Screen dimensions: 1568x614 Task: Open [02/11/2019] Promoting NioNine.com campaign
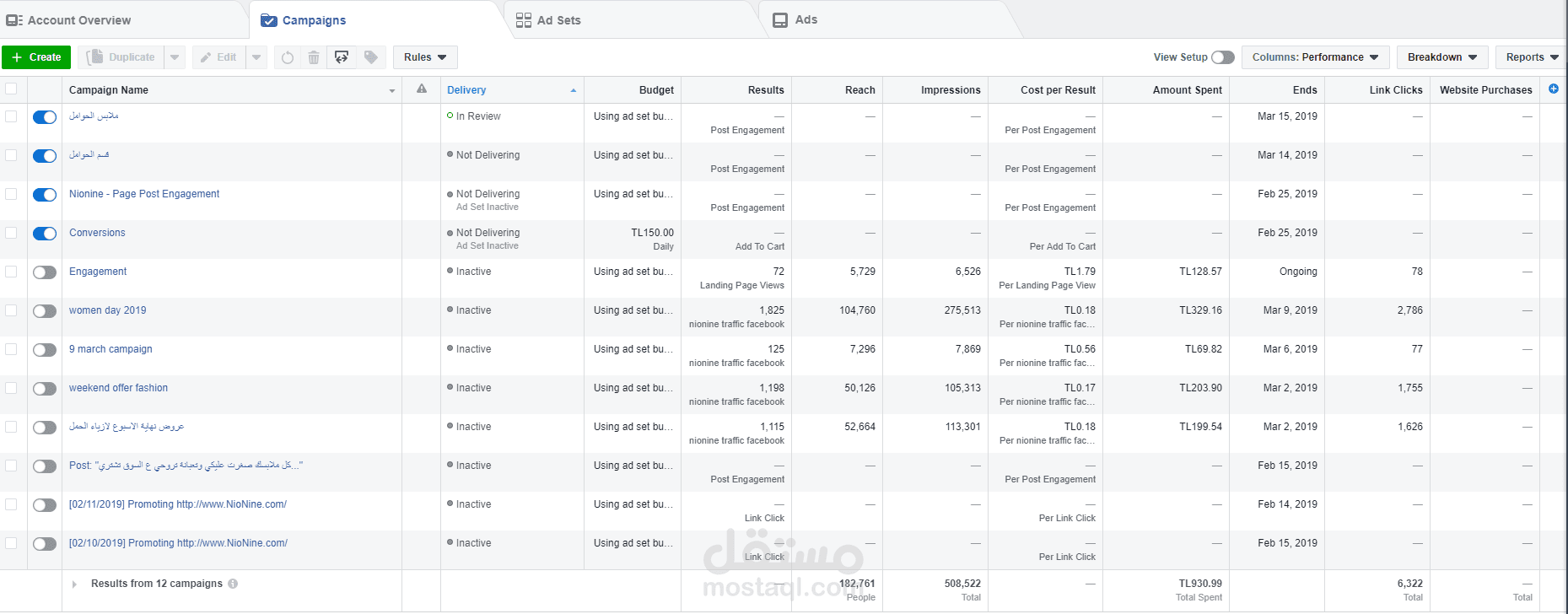pyautogui.click(x=178, y=504)
